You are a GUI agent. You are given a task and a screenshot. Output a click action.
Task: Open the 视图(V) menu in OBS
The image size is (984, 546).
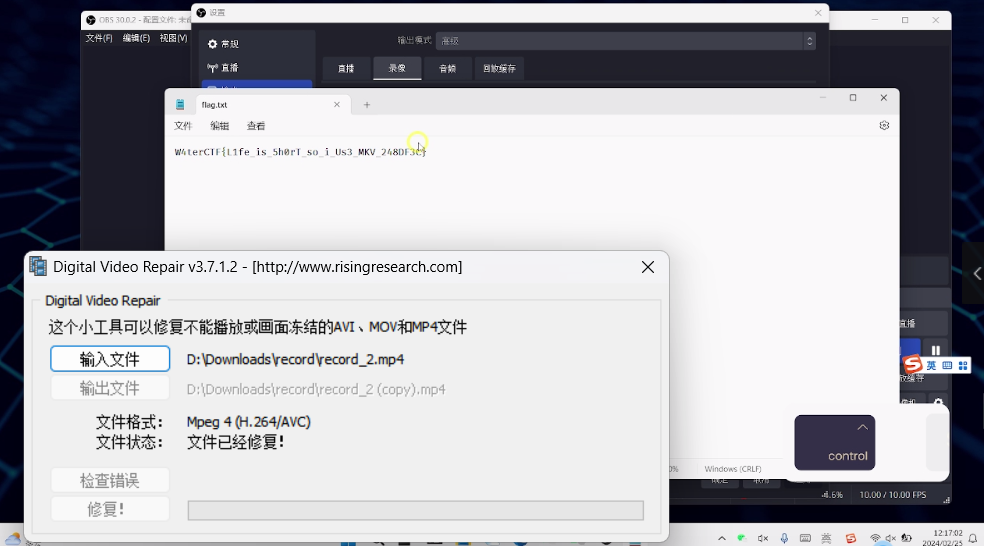click(x=173, y=38)
